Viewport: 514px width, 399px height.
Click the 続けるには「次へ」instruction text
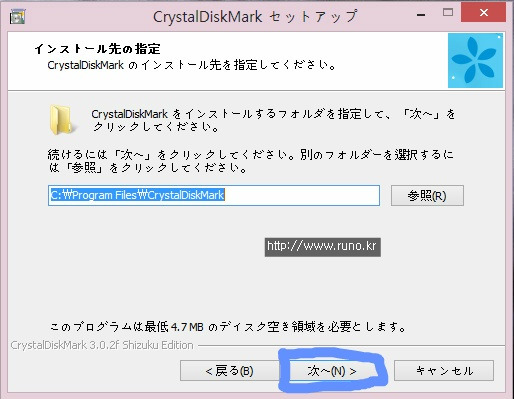(x=251, y=161)
